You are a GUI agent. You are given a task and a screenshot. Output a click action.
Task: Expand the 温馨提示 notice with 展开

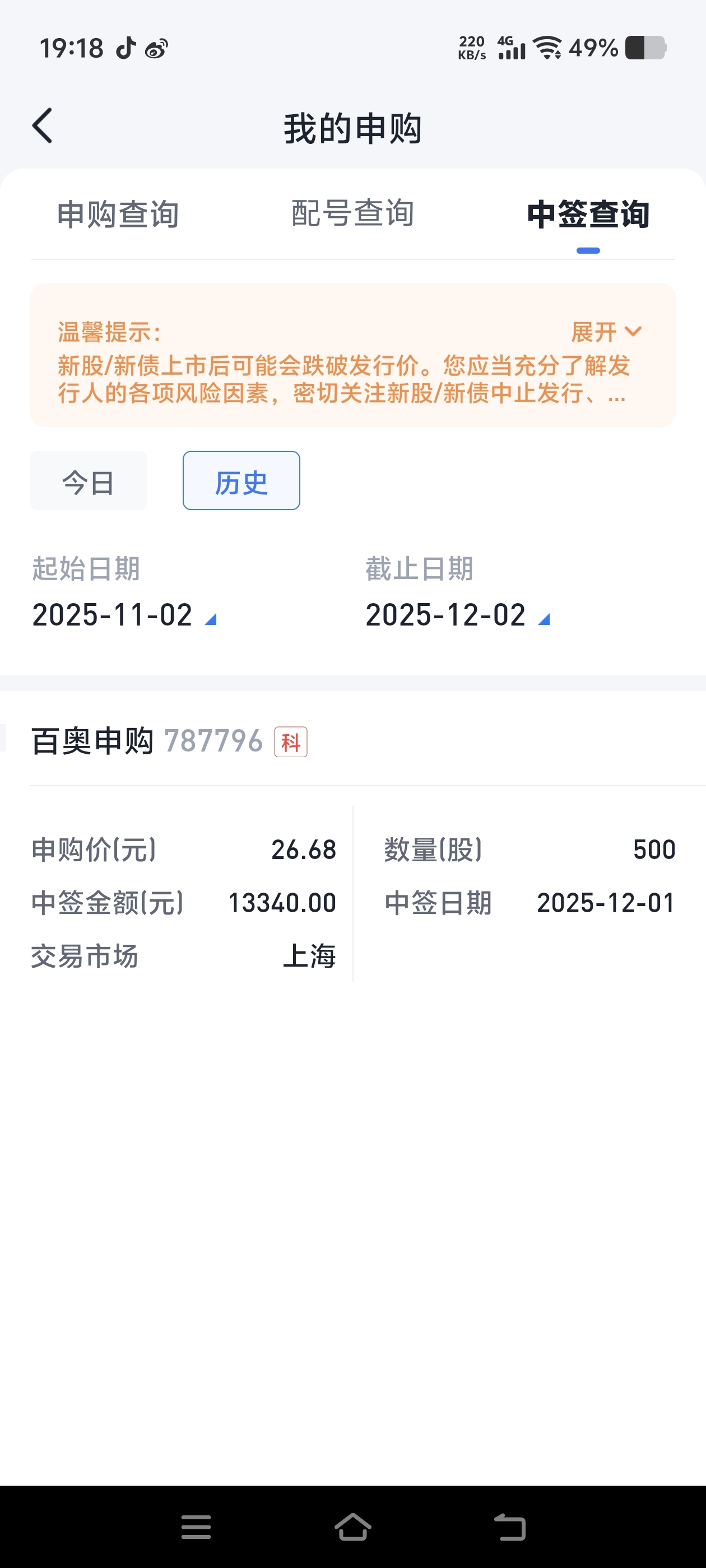coord(606,332)
